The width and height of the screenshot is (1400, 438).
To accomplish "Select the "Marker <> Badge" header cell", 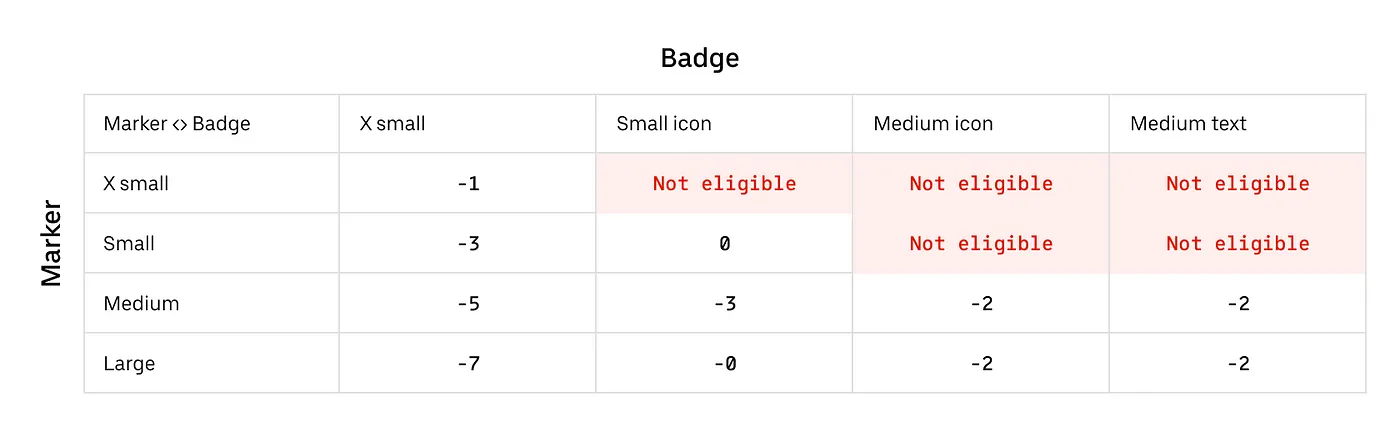I will (177, 124).
